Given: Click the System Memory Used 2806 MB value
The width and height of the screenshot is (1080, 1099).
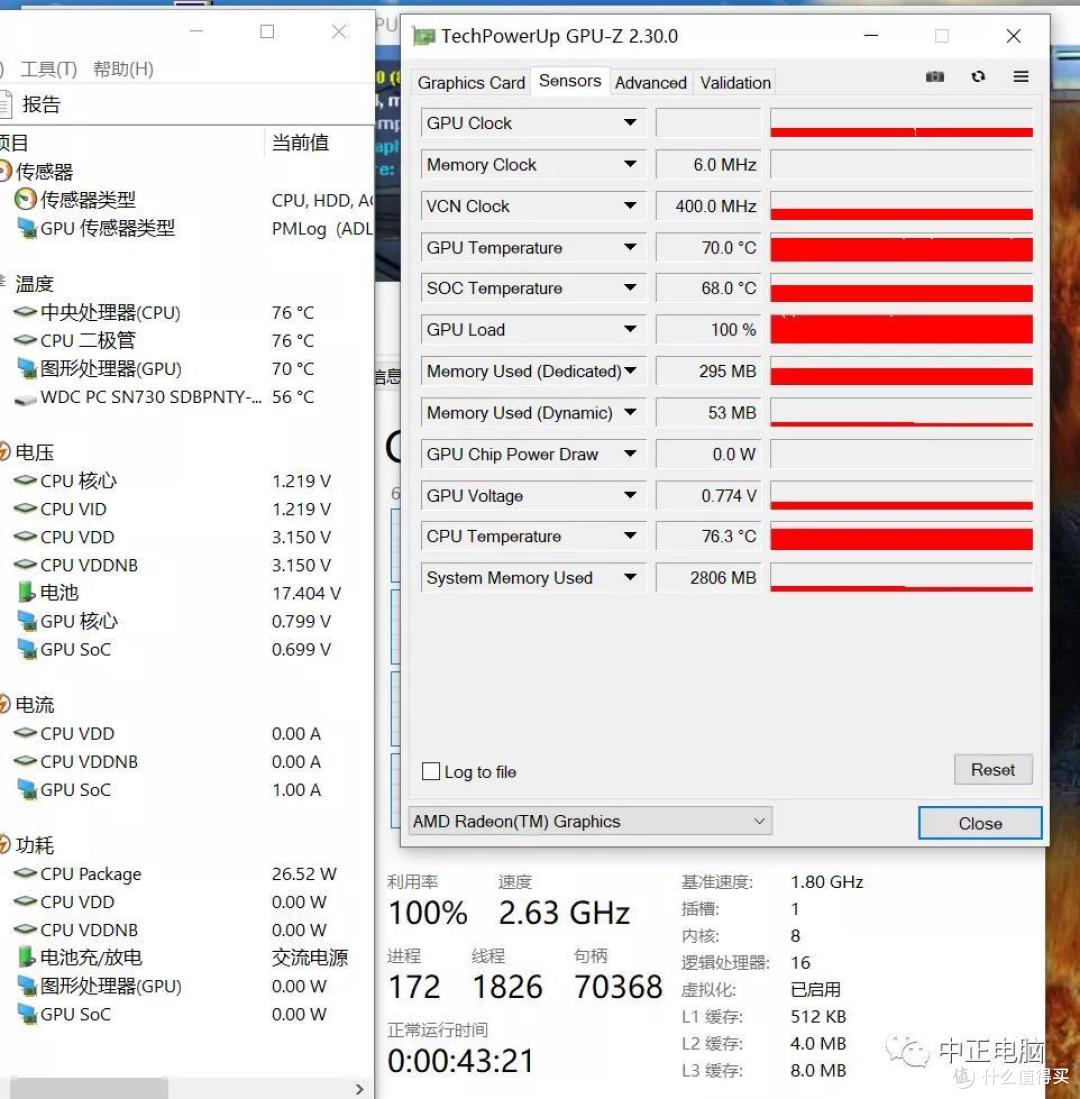Looking at the screenshot, I should pyautogui.click(x=709, y=578).
